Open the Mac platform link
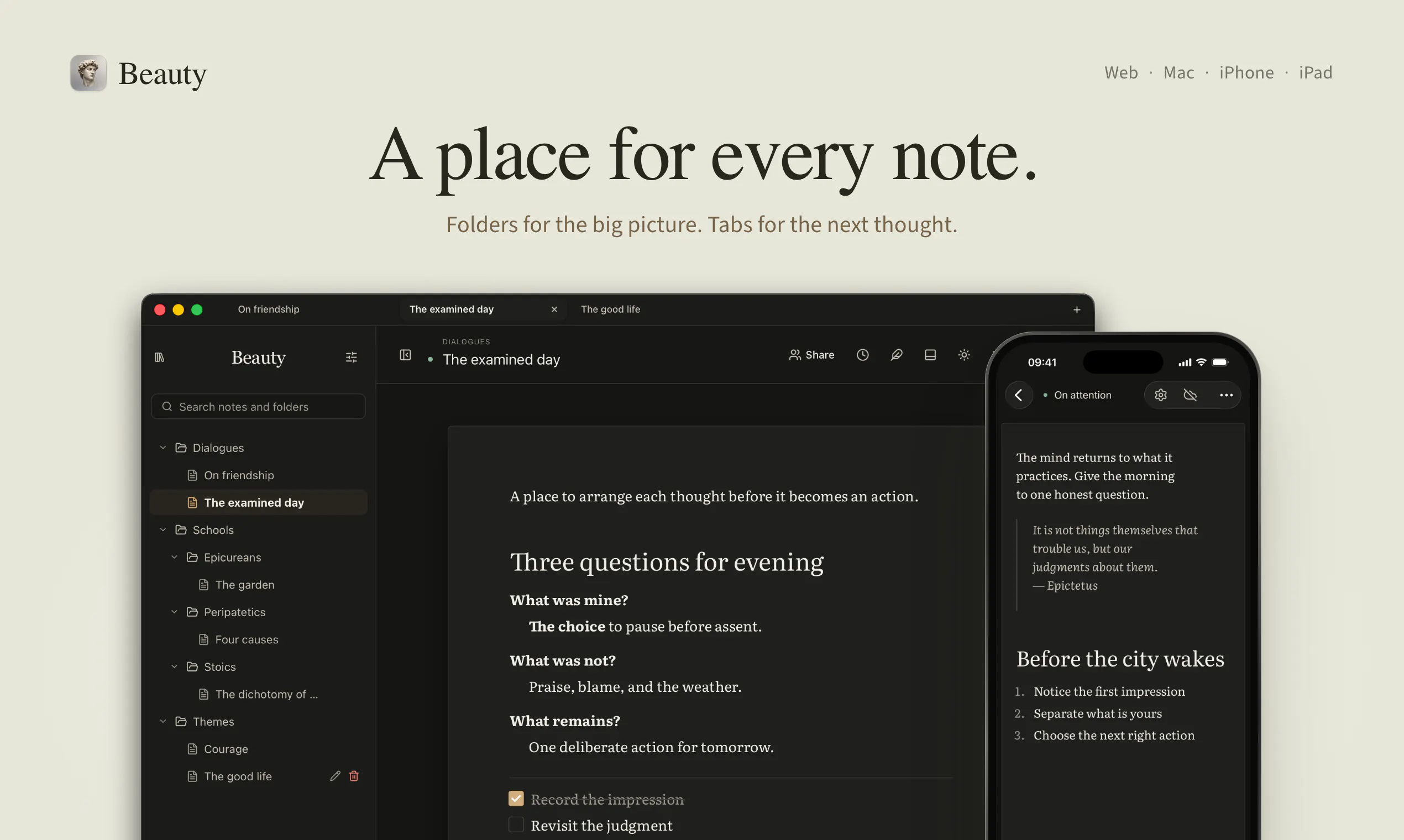The width and height of the screenshot is (1404, 840). [1178, 73]
